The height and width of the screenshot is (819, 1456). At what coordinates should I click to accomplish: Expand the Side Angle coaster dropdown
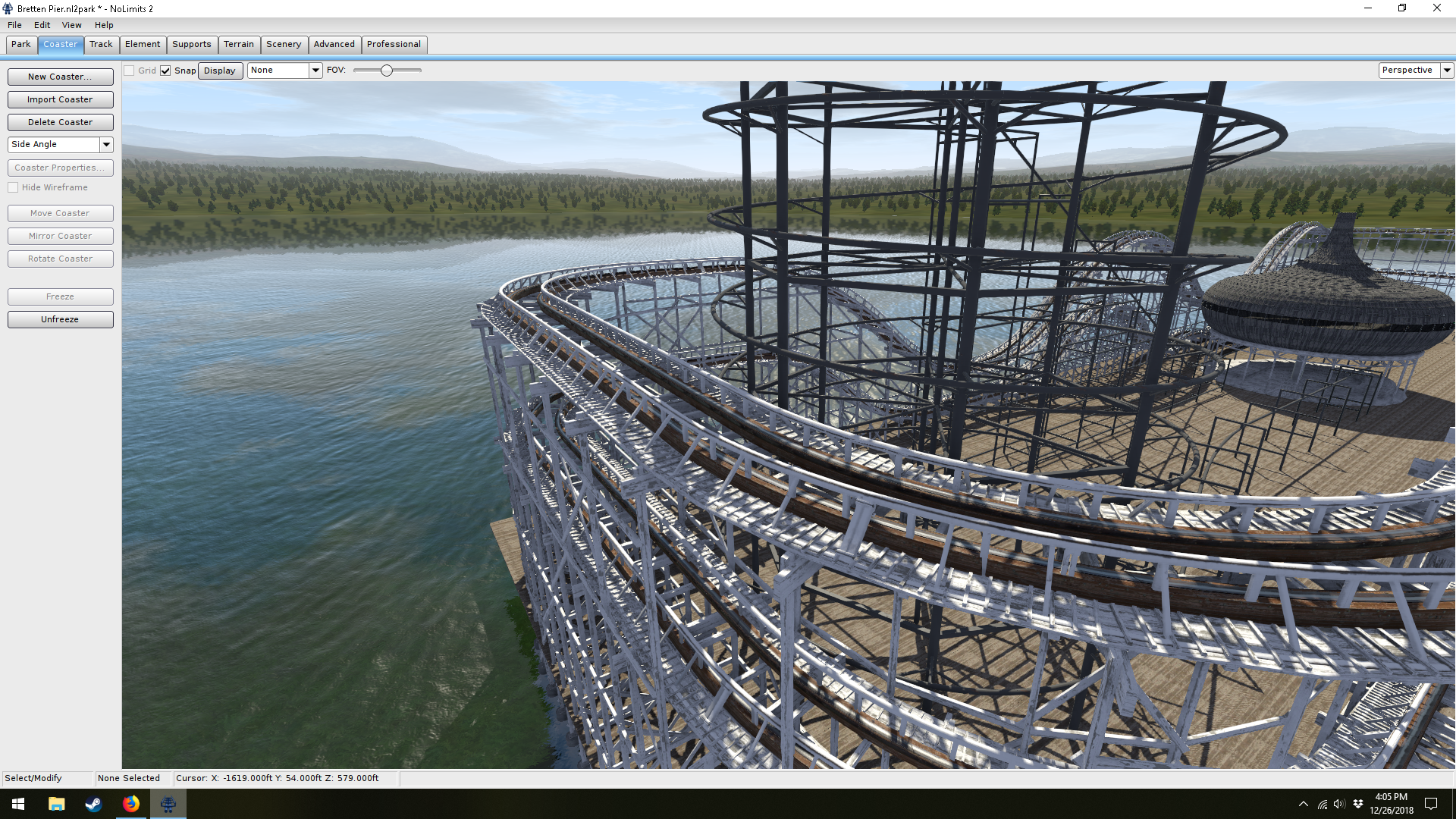click(106, 144)
